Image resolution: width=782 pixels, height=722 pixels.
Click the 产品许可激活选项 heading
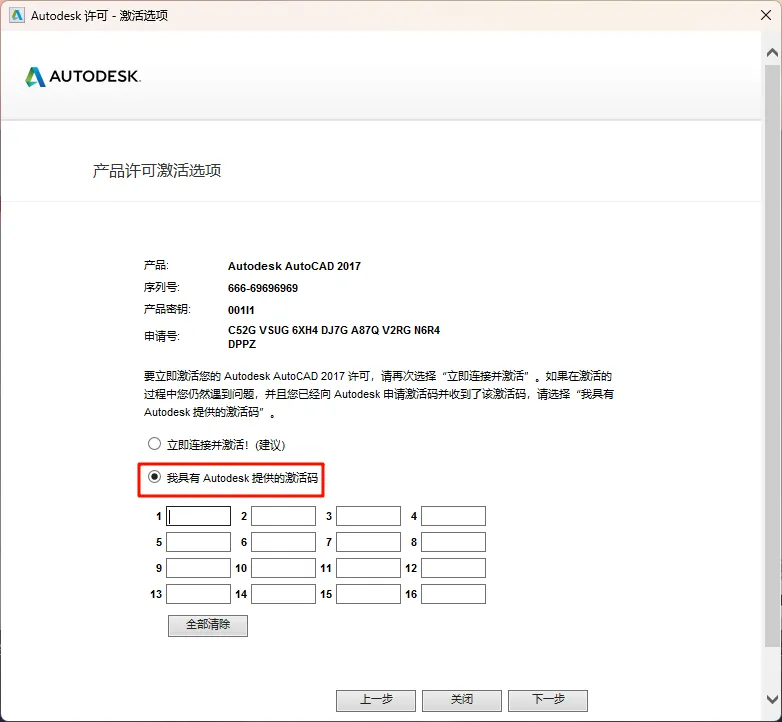click(157, 171)
